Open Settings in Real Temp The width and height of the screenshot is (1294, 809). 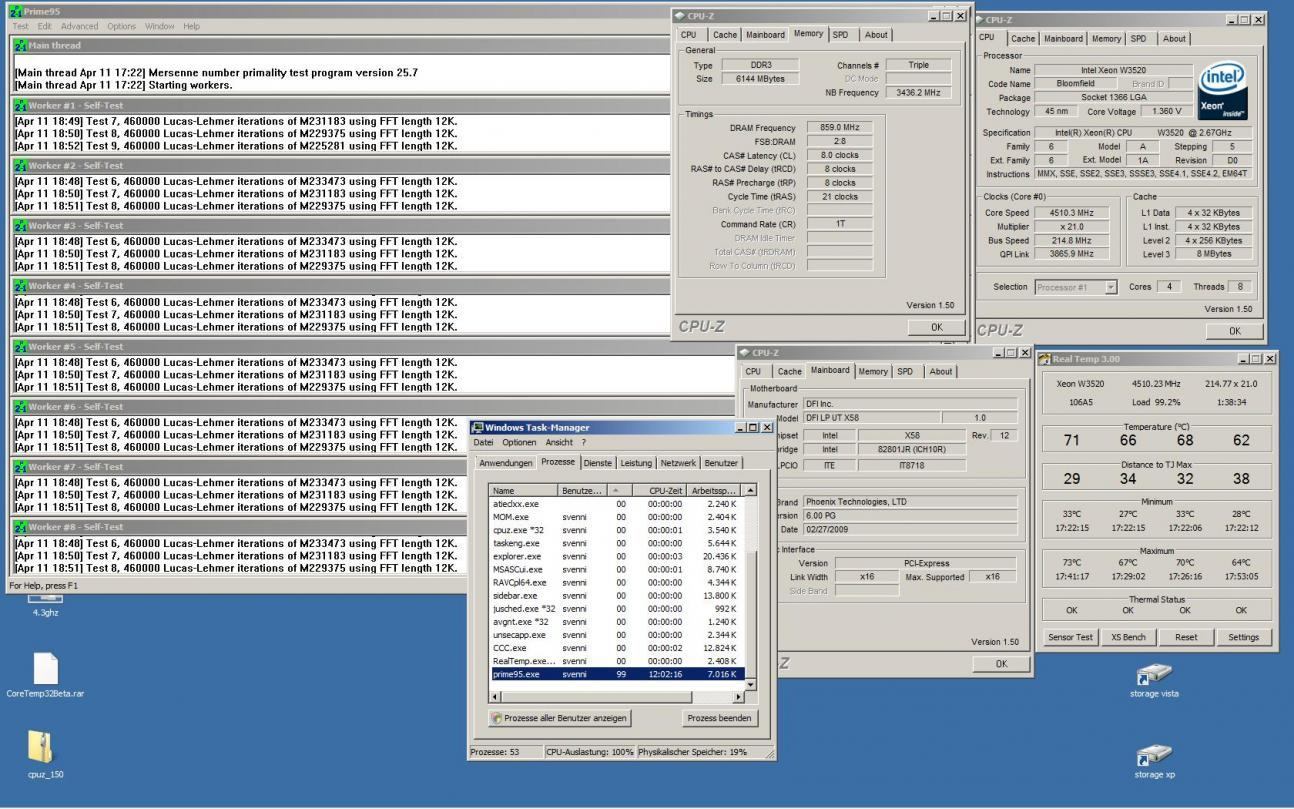pos(1243,637)
